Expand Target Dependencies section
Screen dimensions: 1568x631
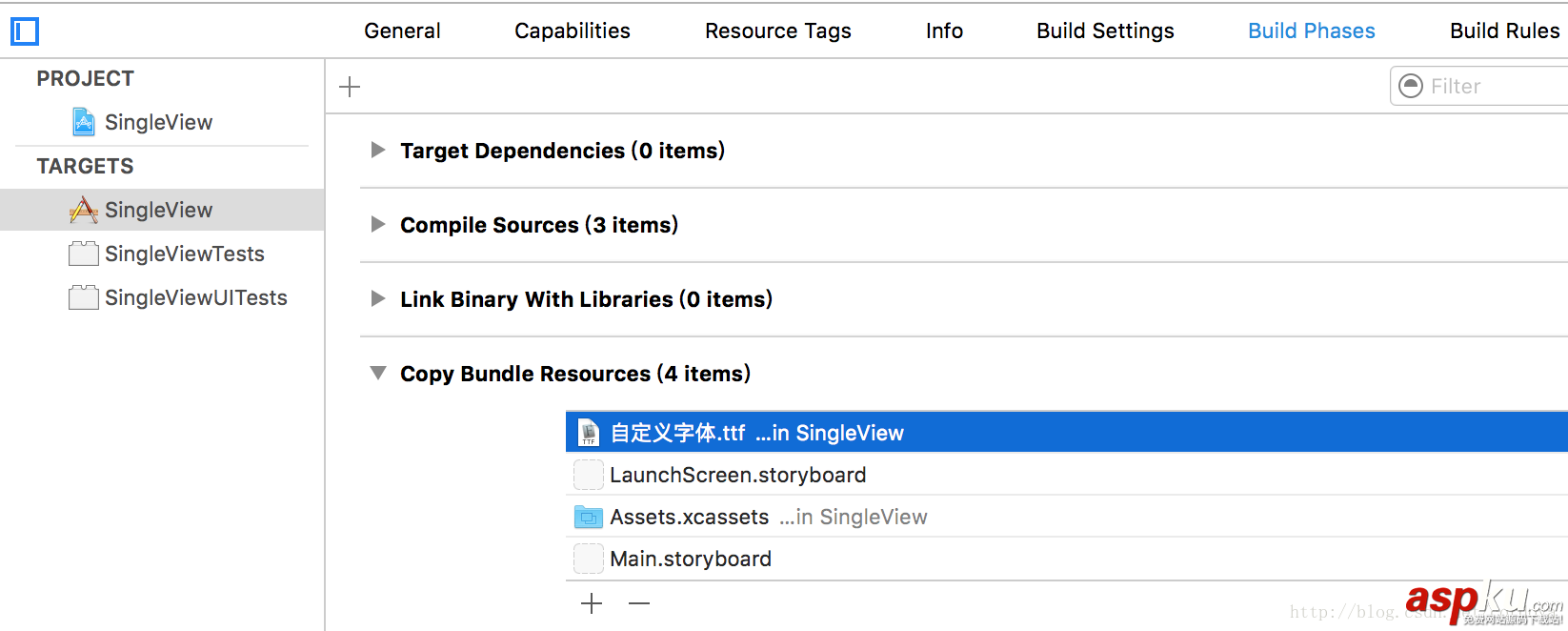coord(378,150)
